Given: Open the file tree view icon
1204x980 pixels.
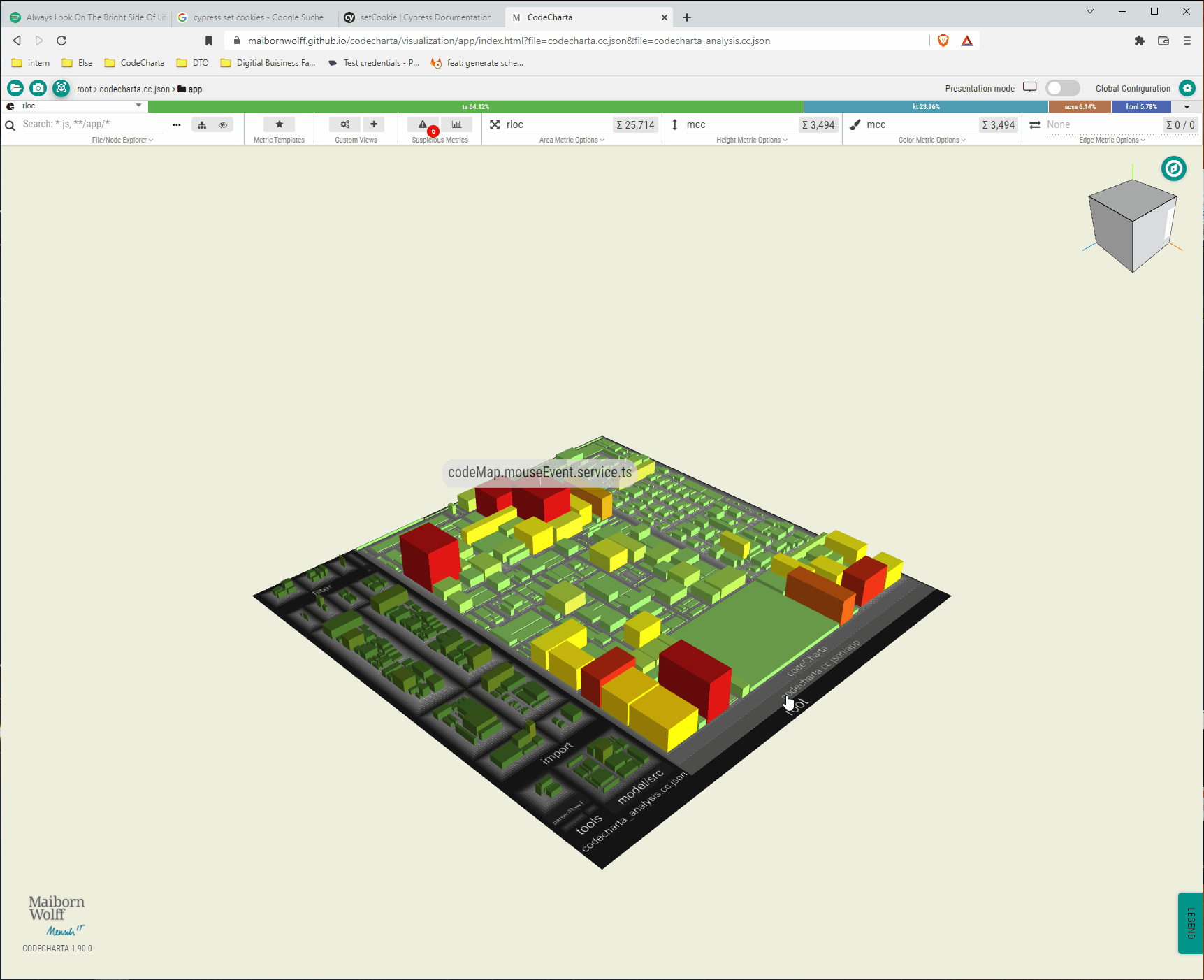Looking at the screenshot, I should (202, 124).
